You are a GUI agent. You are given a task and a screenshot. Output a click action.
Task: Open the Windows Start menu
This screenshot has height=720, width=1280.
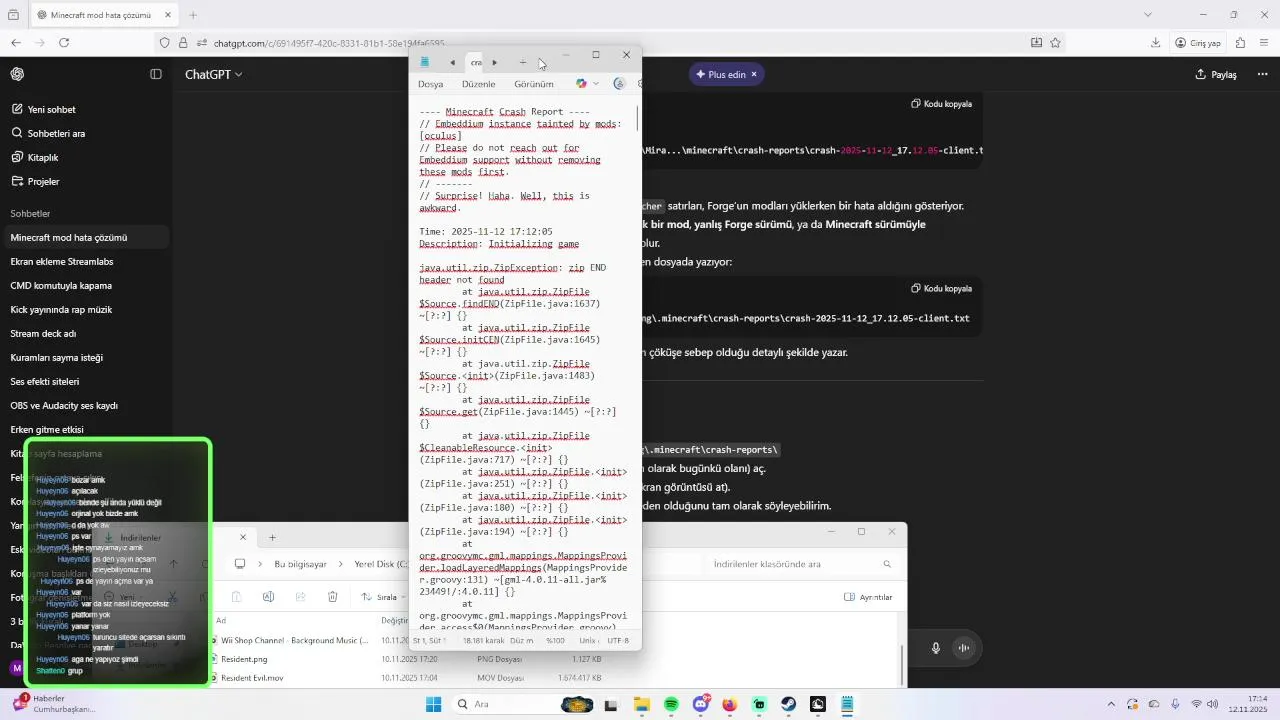433,704
